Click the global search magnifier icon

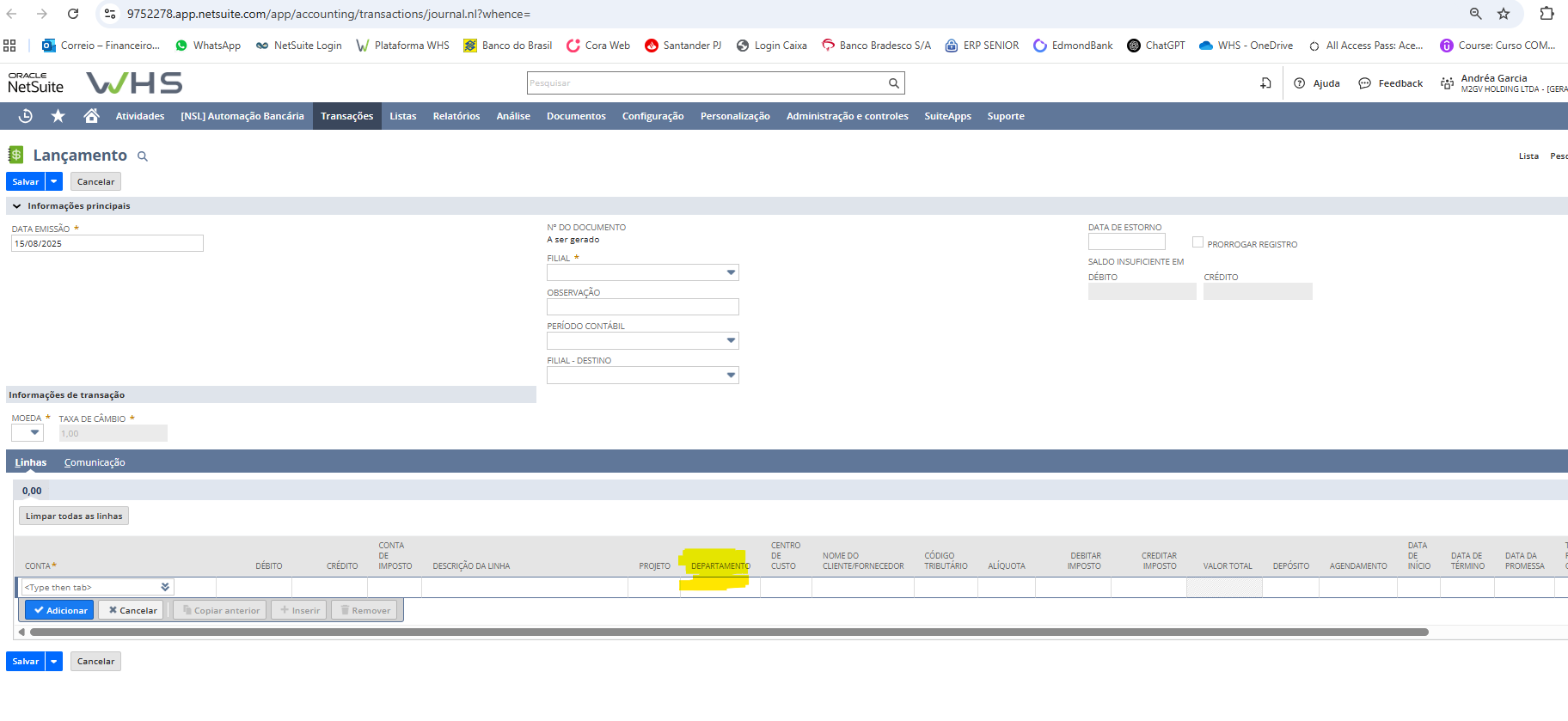pos(894,83)
